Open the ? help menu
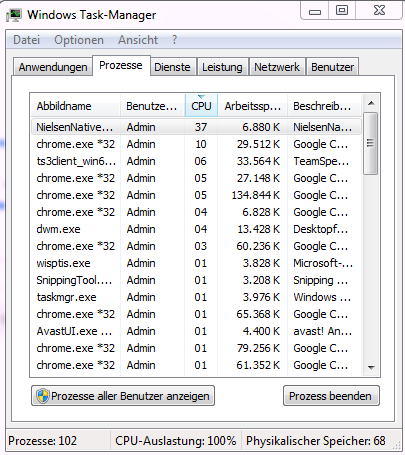405x455 pixels. (174, 40)
